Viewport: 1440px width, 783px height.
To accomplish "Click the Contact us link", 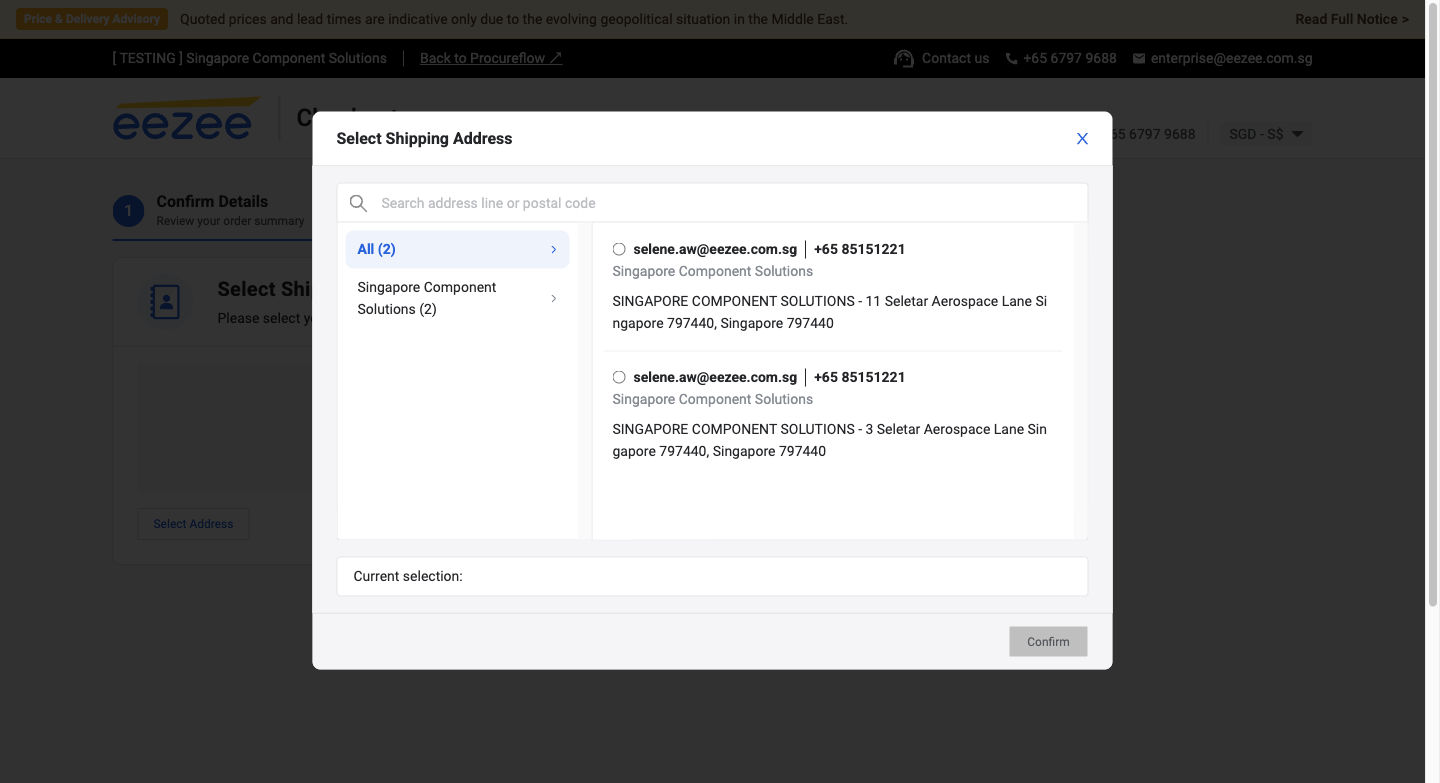I will pyautogui.click(x=955, y=58).
